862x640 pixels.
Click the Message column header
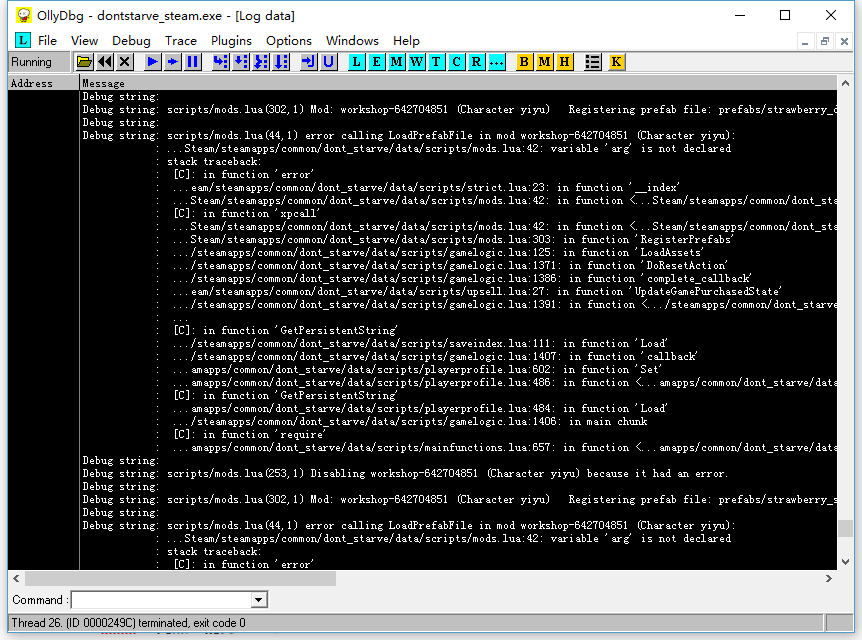(x=458, y=83)
